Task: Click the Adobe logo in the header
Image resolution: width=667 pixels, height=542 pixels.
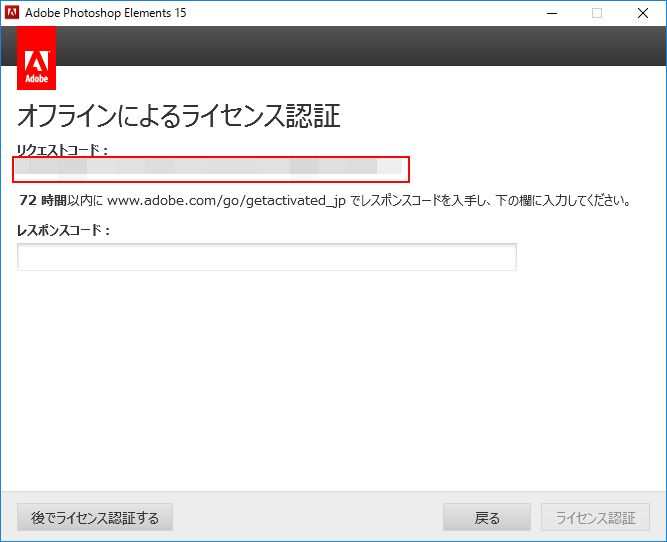Action: (37, 58)
